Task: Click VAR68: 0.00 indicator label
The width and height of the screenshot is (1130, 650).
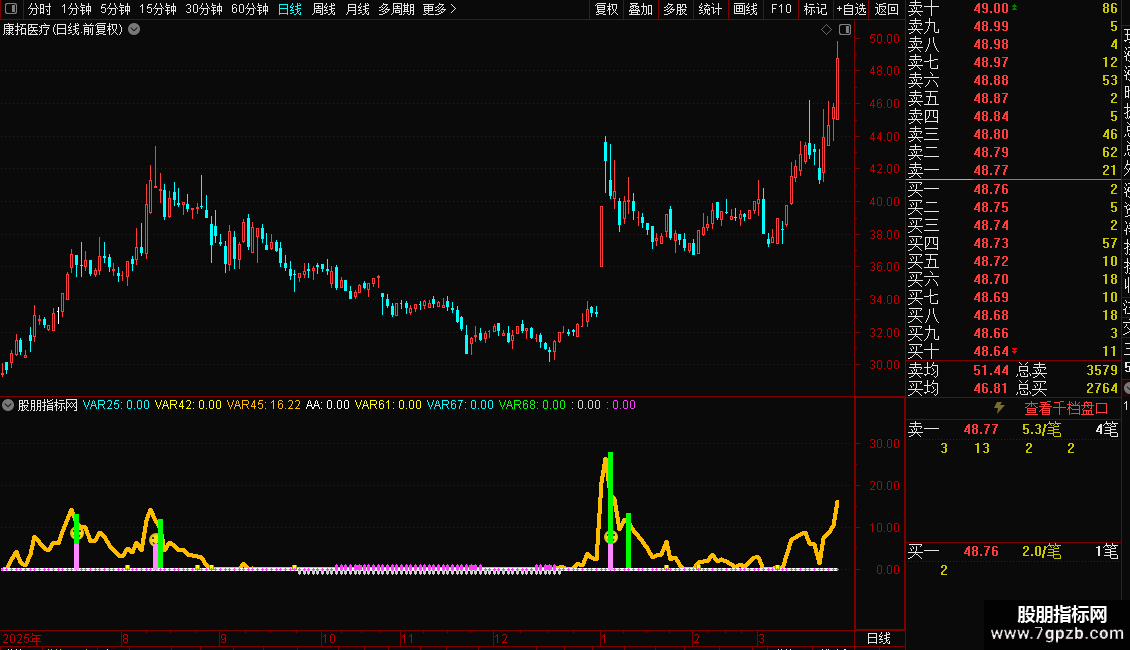Action: tap(532, 405)
